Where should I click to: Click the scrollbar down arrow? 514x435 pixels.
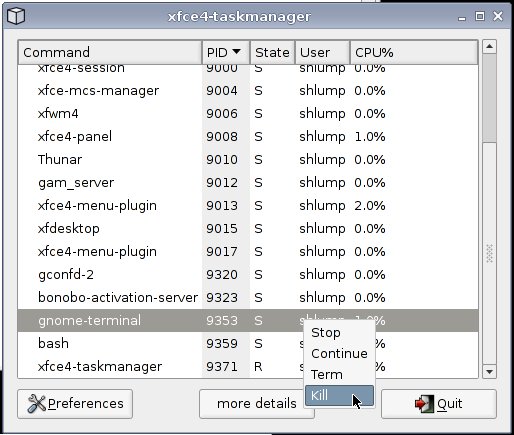click(x=489, y=371)
